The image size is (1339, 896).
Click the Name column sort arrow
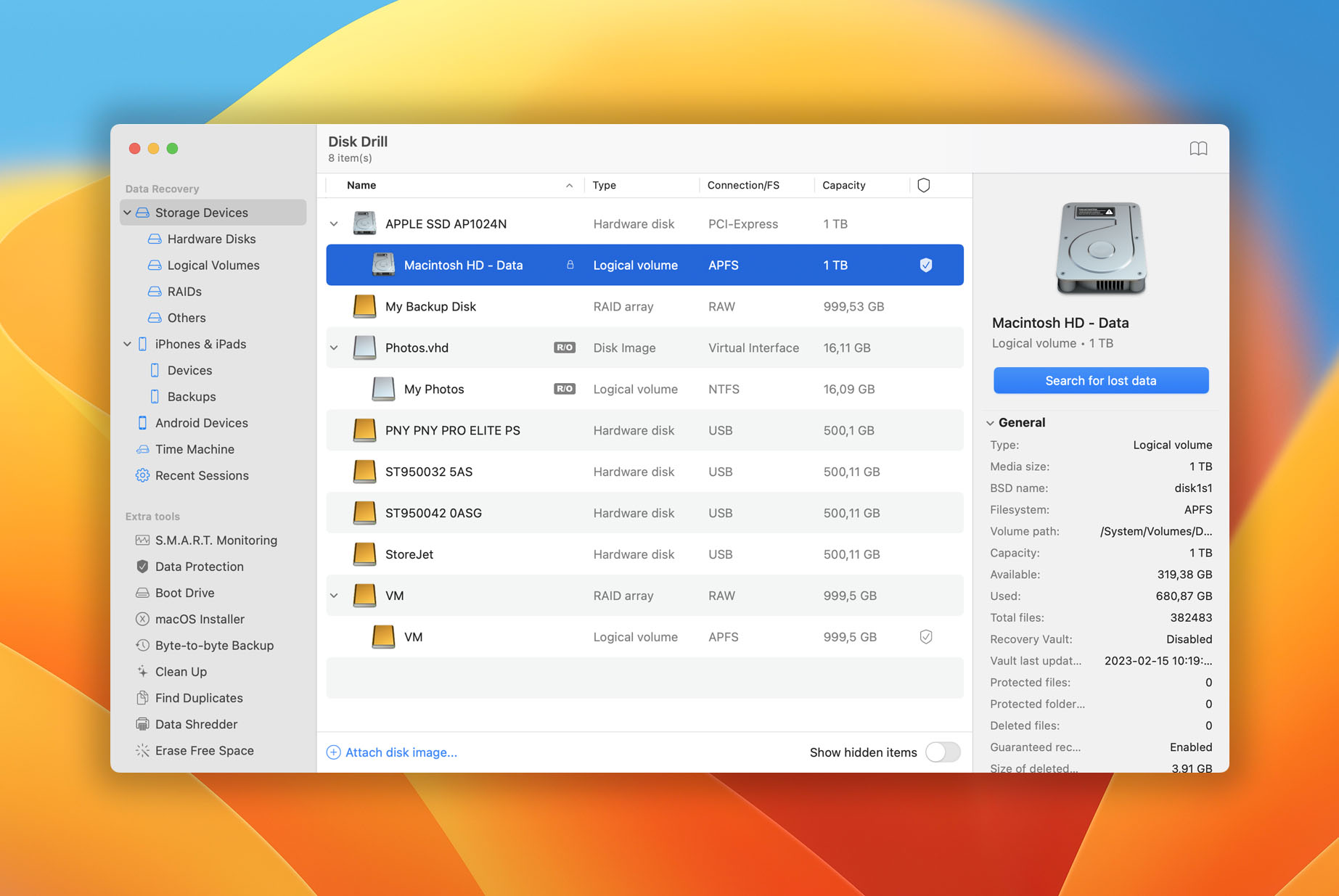pos(569,185)
